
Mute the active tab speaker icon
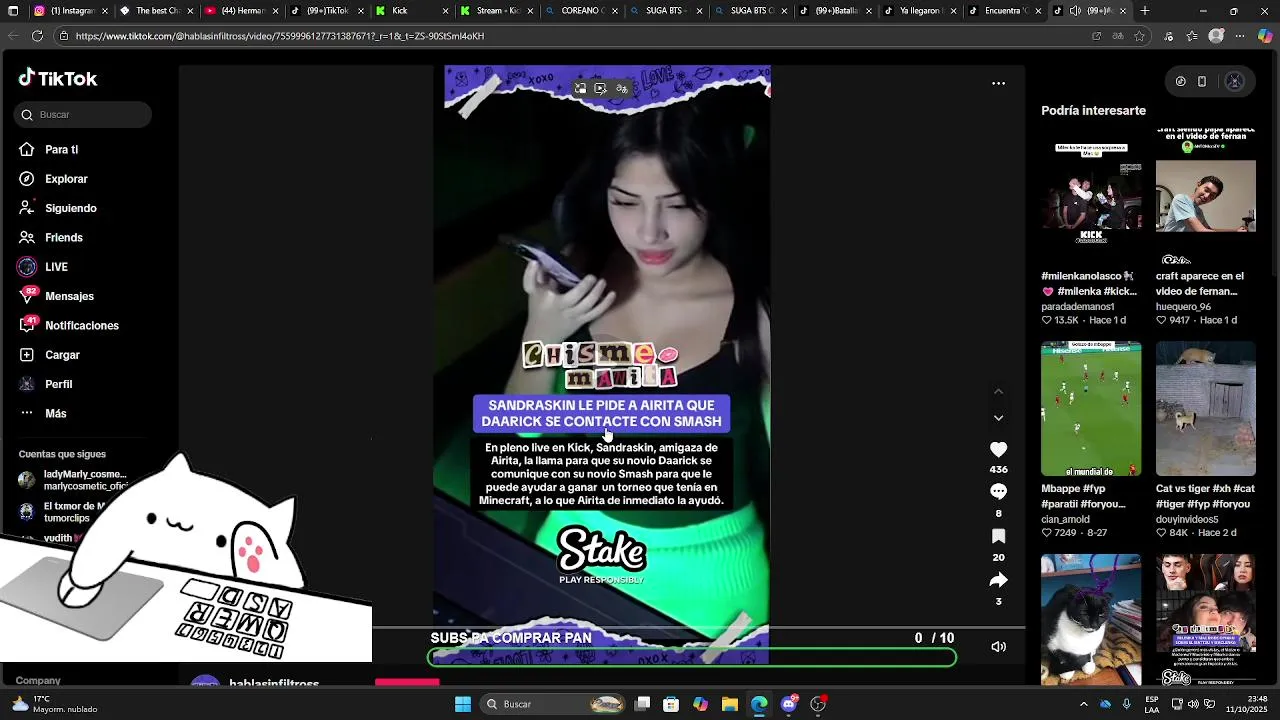point(1075,11)
